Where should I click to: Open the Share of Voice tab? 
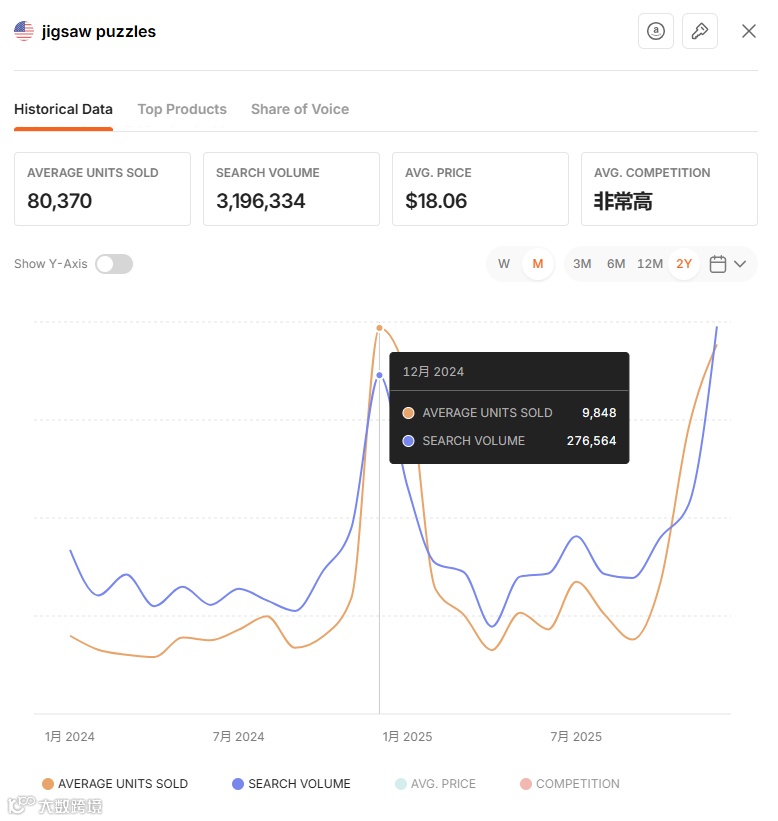[x=300, y=109]
